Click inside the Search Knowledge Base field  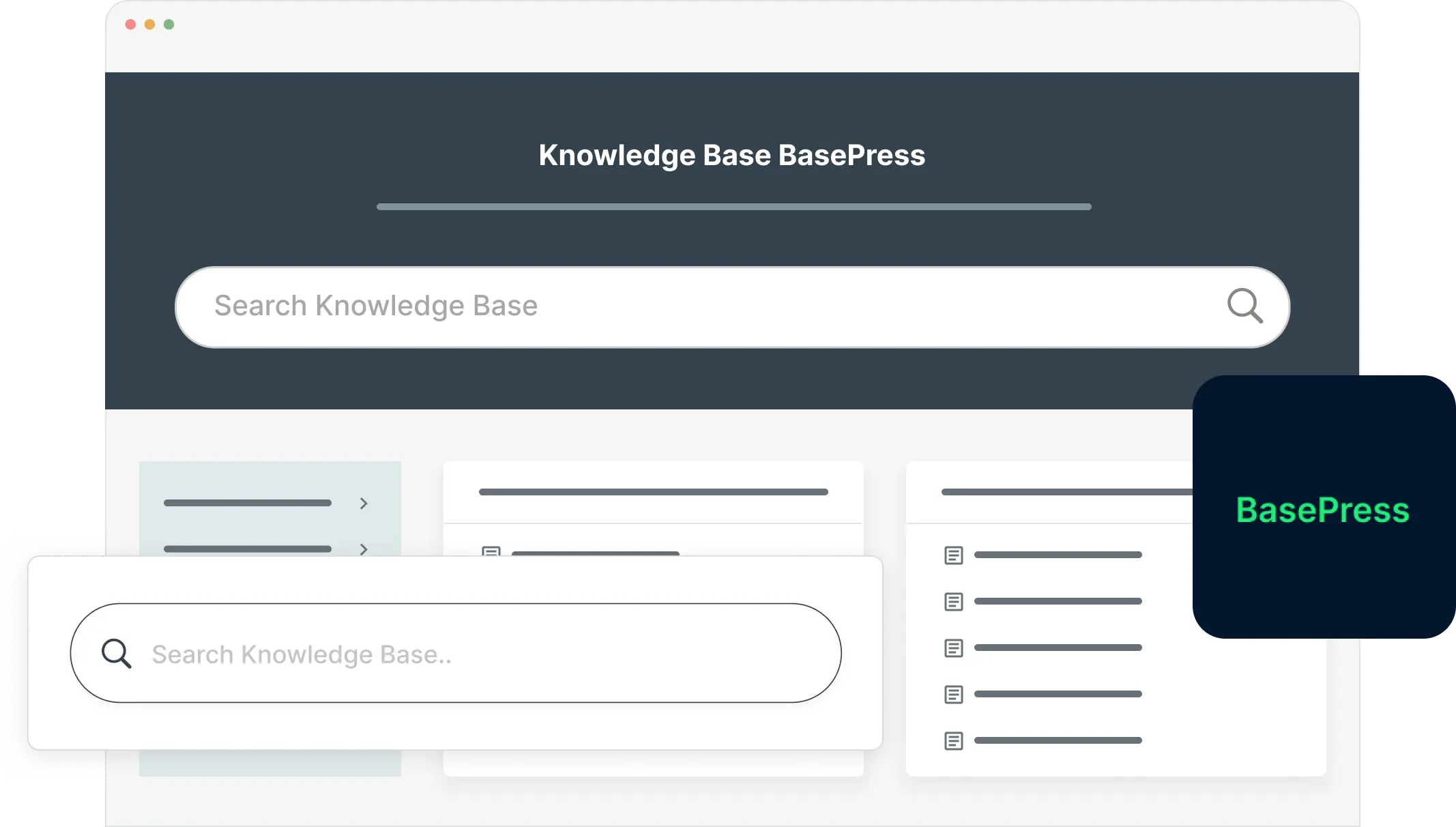(614, 306)
